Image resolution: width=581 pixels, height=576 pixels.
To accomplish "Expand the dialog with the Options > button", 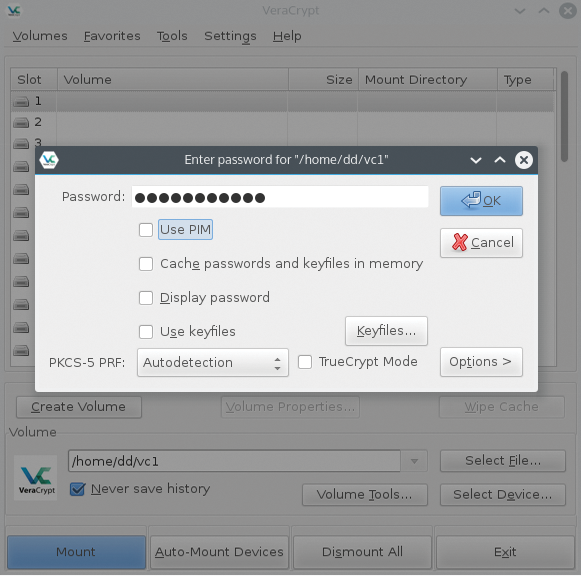I will point(481,362).
